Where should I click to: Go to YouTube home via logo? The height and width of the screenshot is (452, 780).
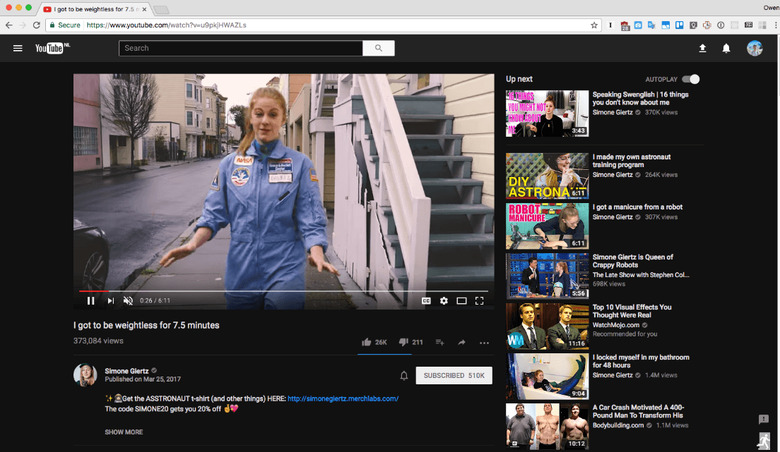[52, 48]
